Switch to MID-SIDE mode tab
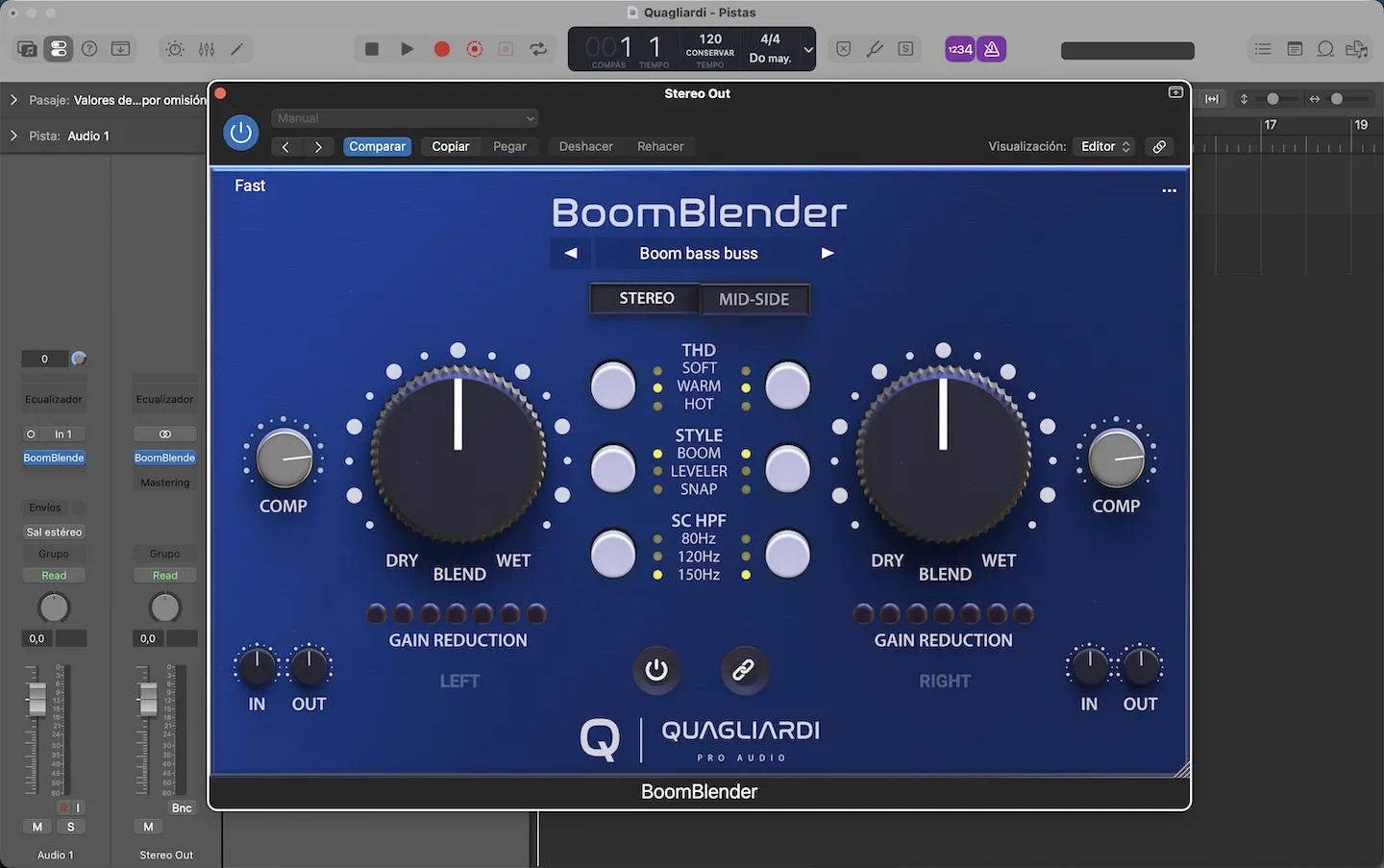The height and width of the screenshot is (868, 1384). pyautogui.click(x=754, y=299)
